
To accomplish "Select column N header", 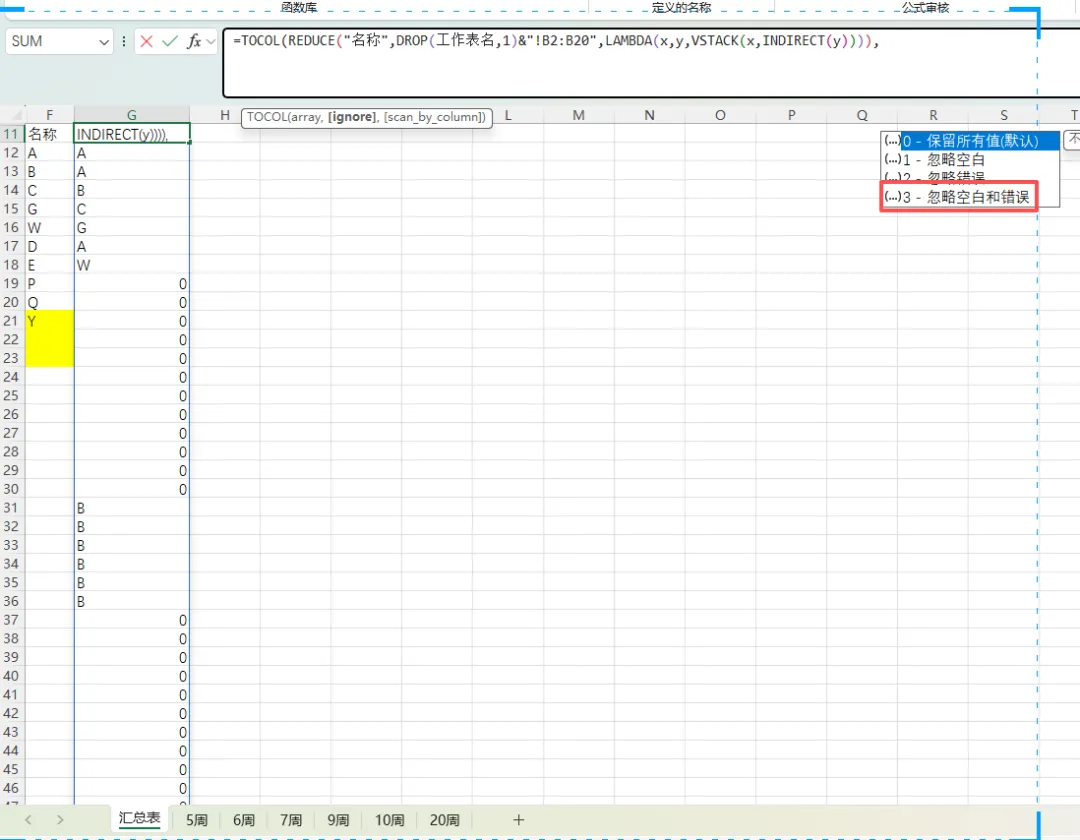I will 650,115.
